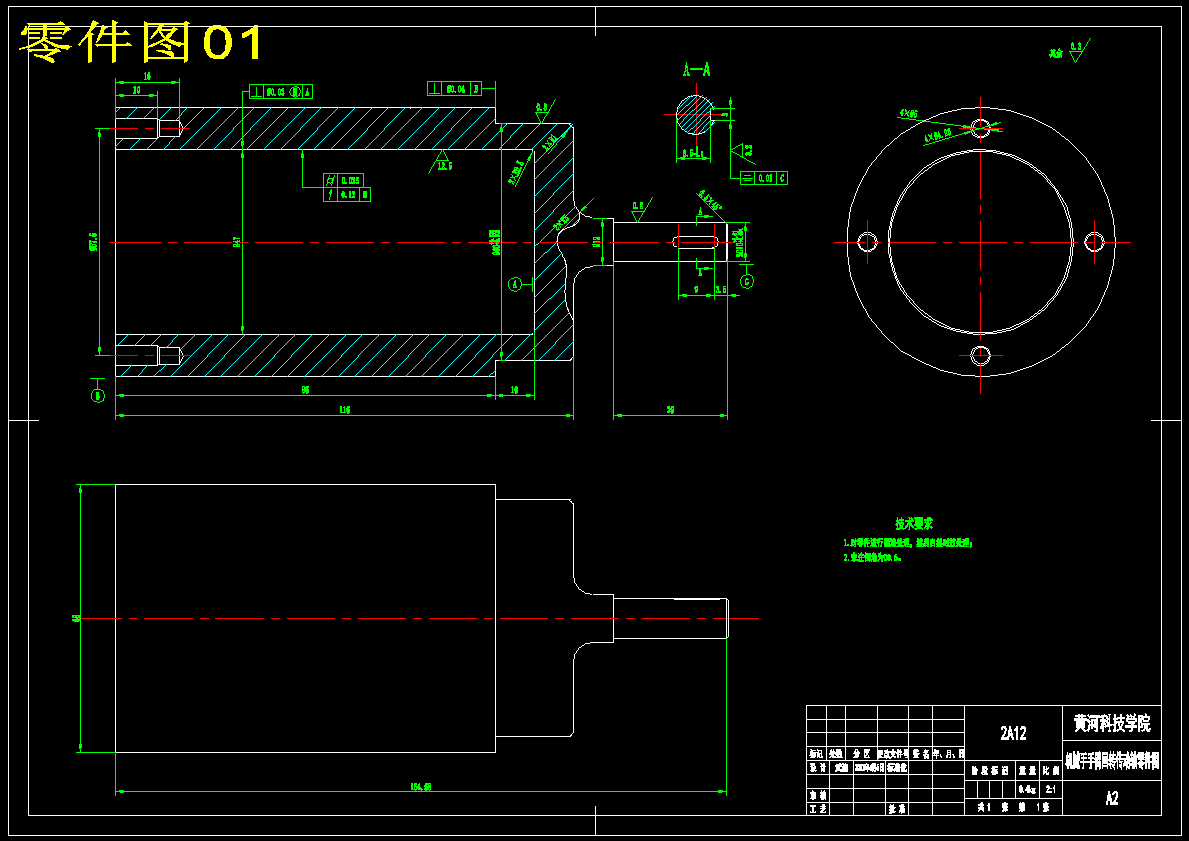Image resolution: width=1189 pixels, height=841 pixels.
Task: Select technical requirement line 1 text
Action: tap(908, 543)
